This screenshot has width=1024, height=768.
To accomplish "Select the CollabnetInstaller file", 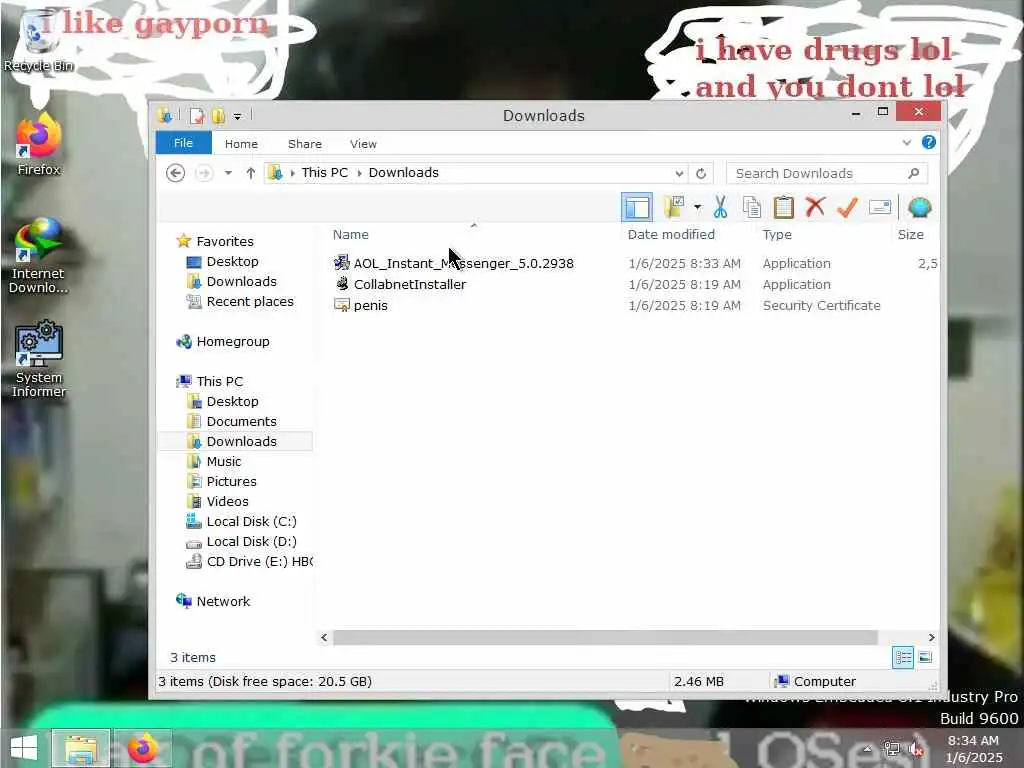I will coord(409,284).
